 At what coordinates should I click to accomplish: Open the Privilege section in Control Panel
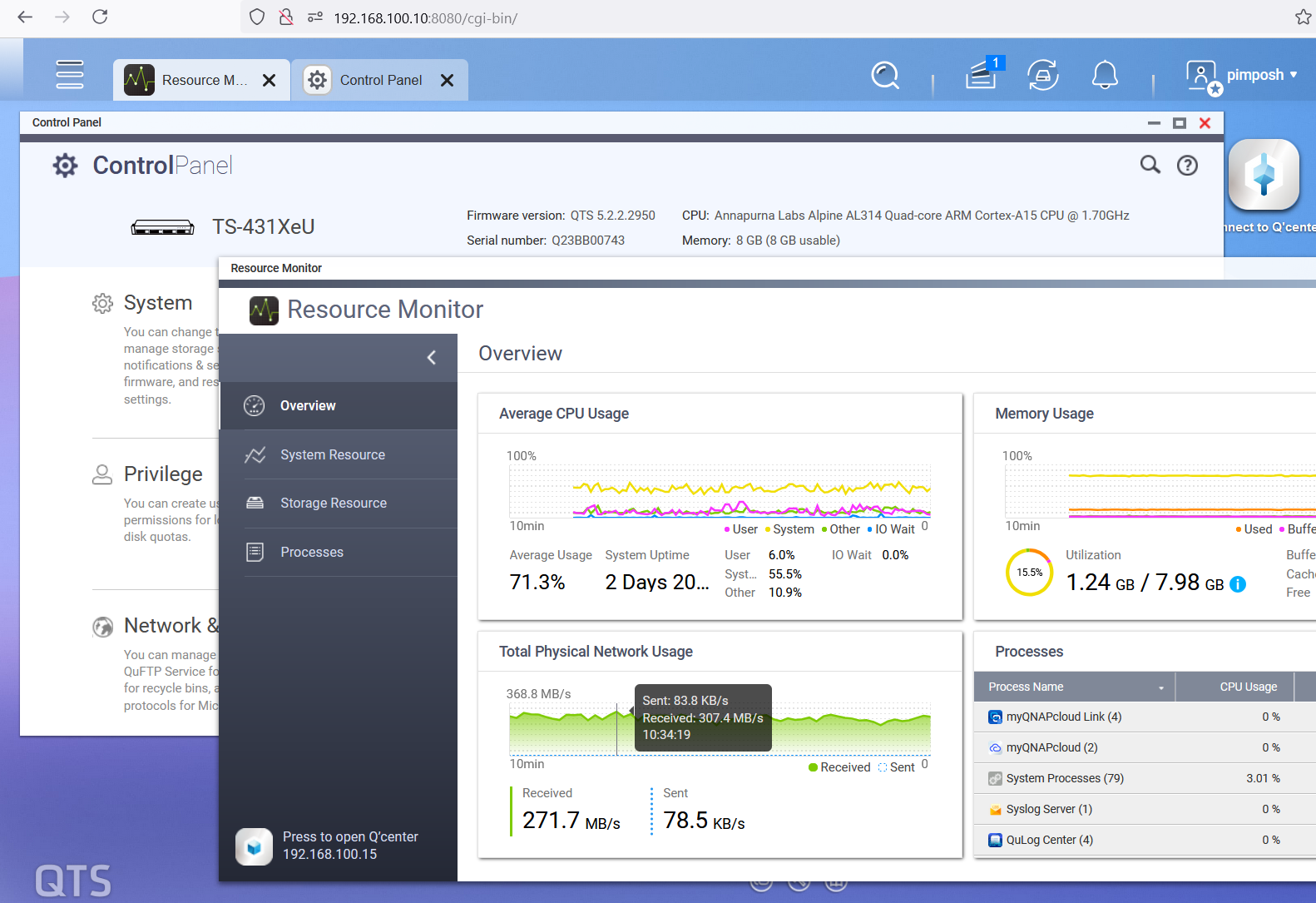coord(163,474)
